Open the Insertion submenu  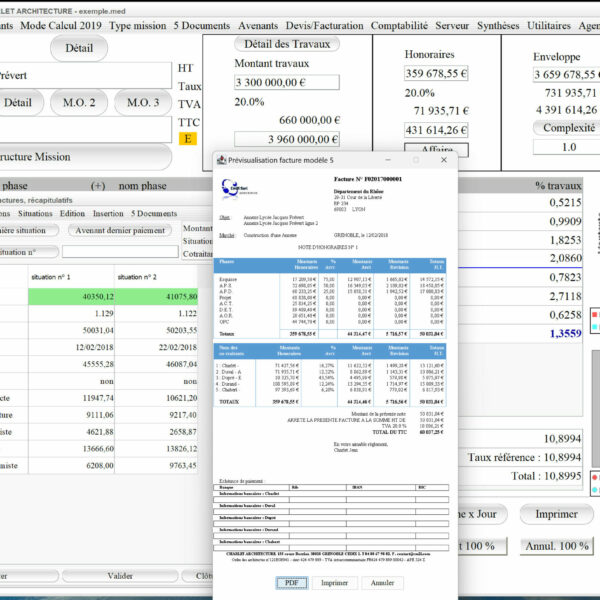108,214
